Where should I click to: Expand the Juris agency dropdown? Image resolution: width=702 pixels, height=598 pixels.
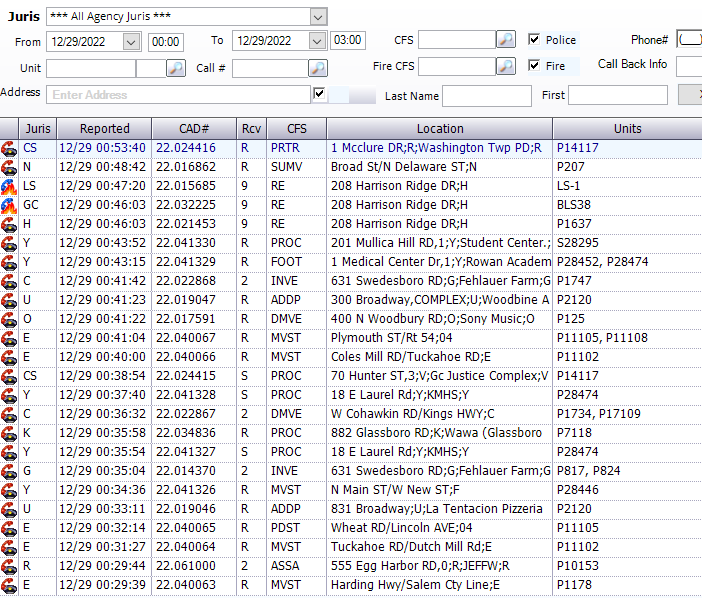pos(318,17)
